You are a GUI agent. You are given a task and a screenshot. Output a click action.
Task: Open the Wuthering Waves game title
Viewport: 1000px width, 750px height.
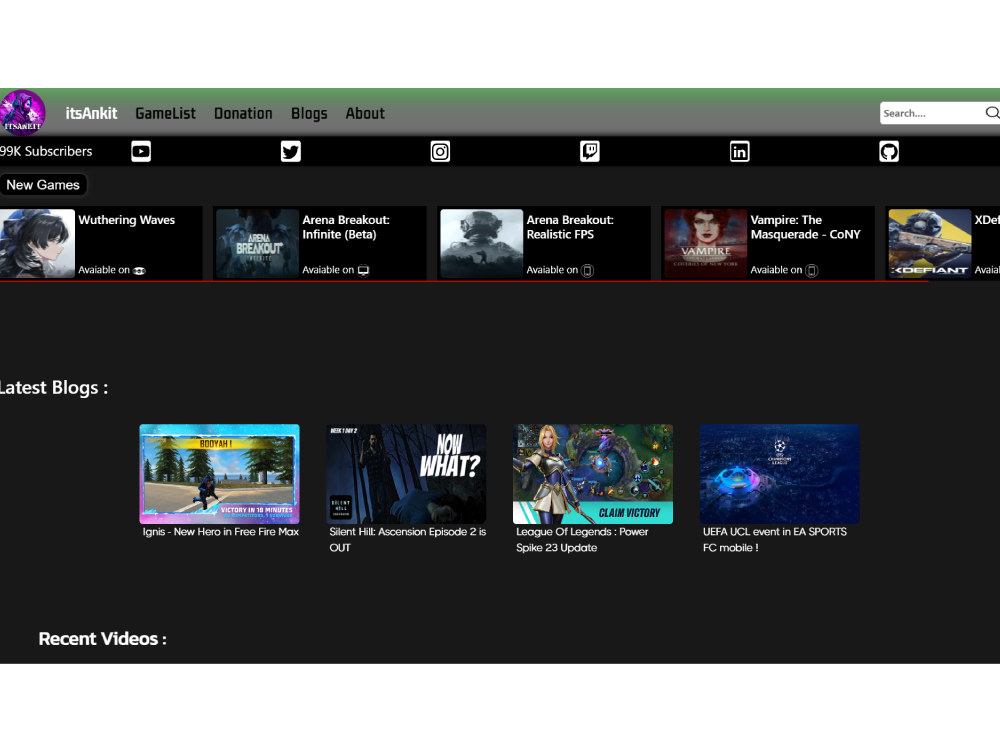(x=126, y=220)
